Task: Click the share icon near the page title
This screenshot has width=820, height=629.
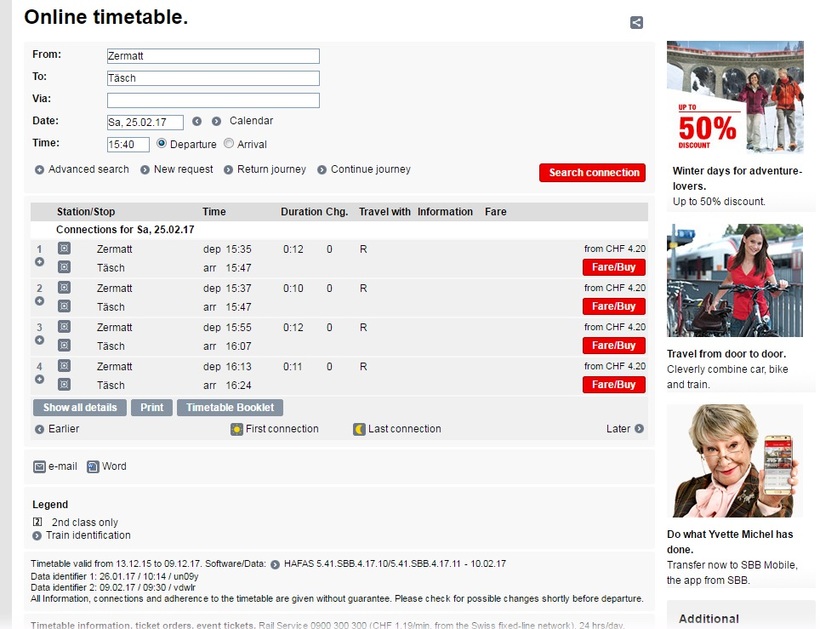Action: [x=636, y=23]
